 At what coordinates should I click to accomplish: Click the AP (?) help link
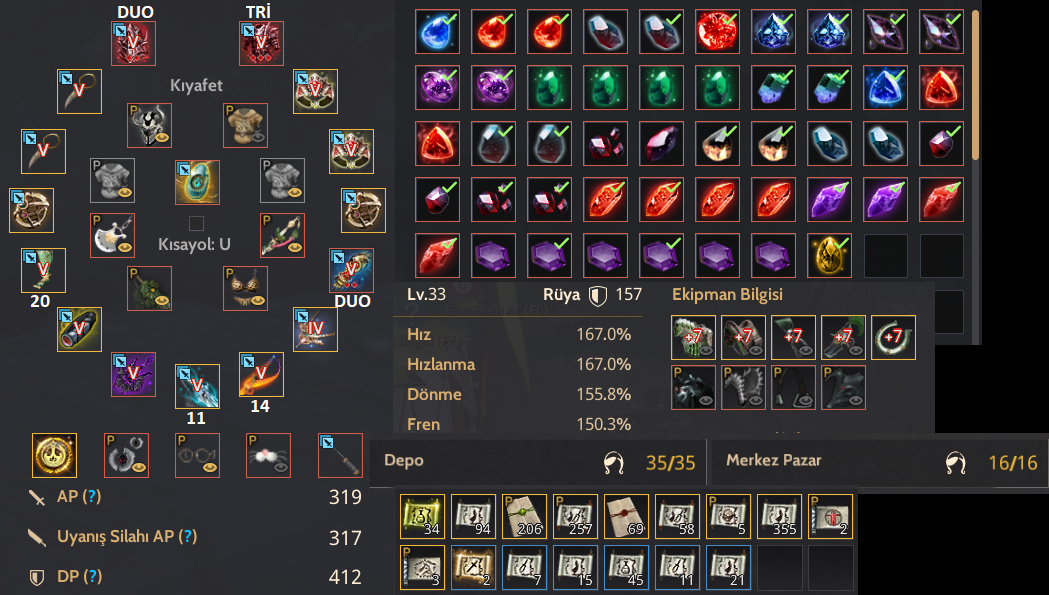[x=92, y=497]
